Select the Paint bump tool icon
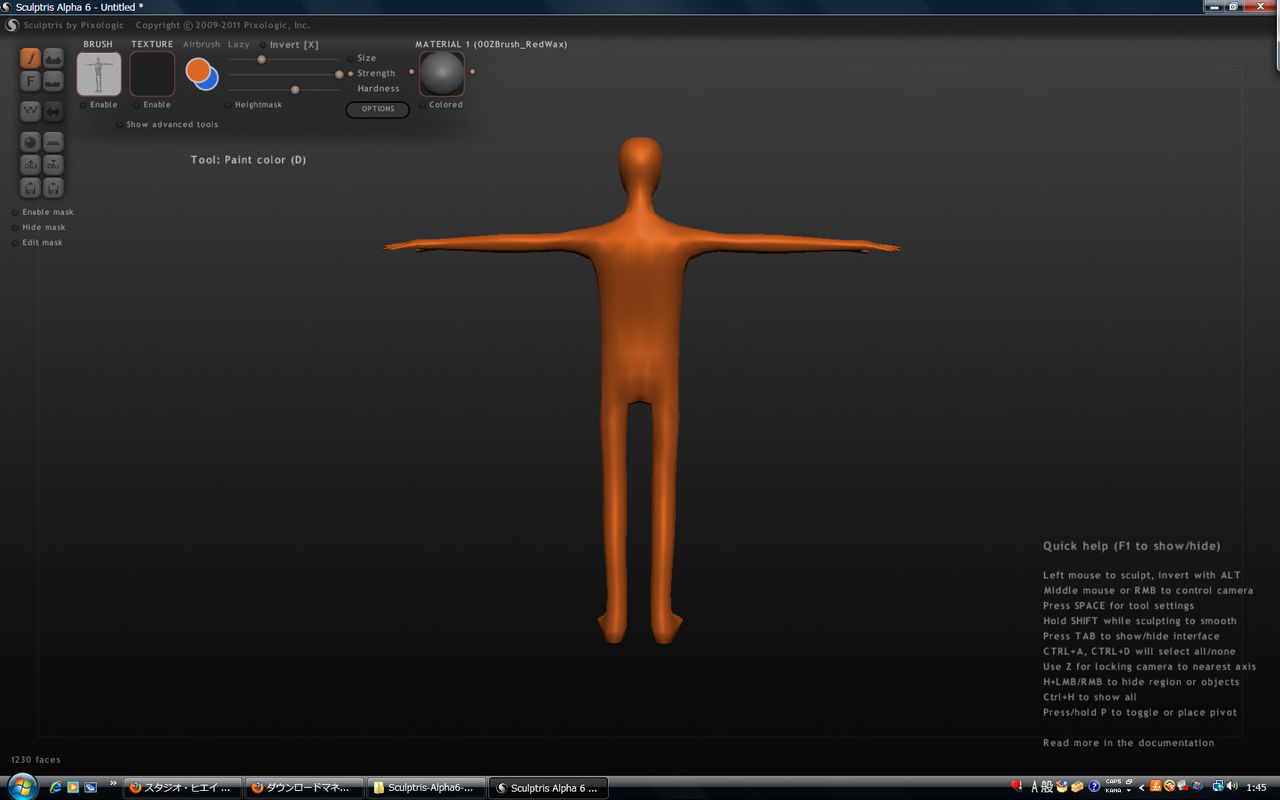 pos(54,58)
